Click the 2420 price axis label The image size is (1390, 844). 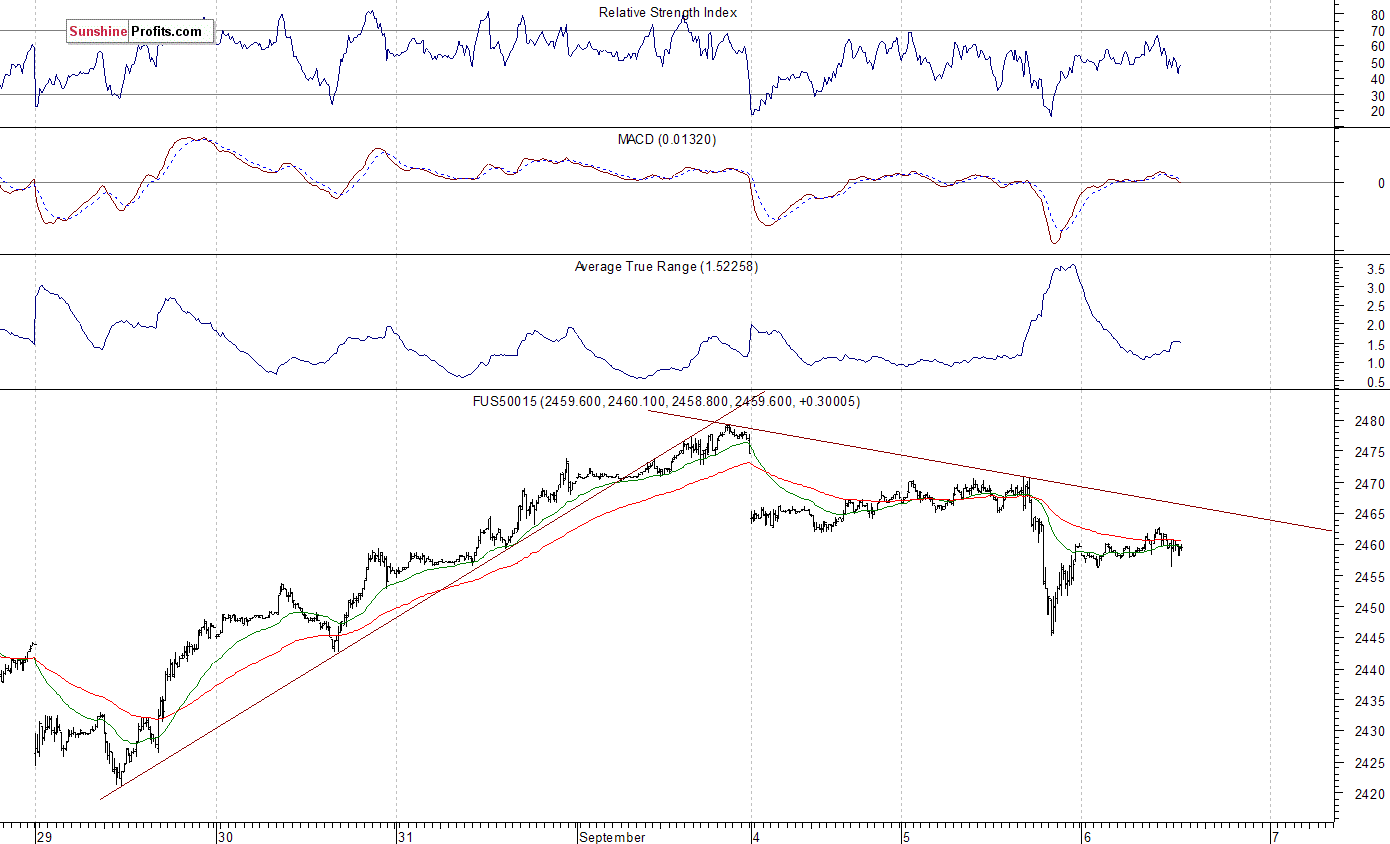click(x=1370, y=795)
